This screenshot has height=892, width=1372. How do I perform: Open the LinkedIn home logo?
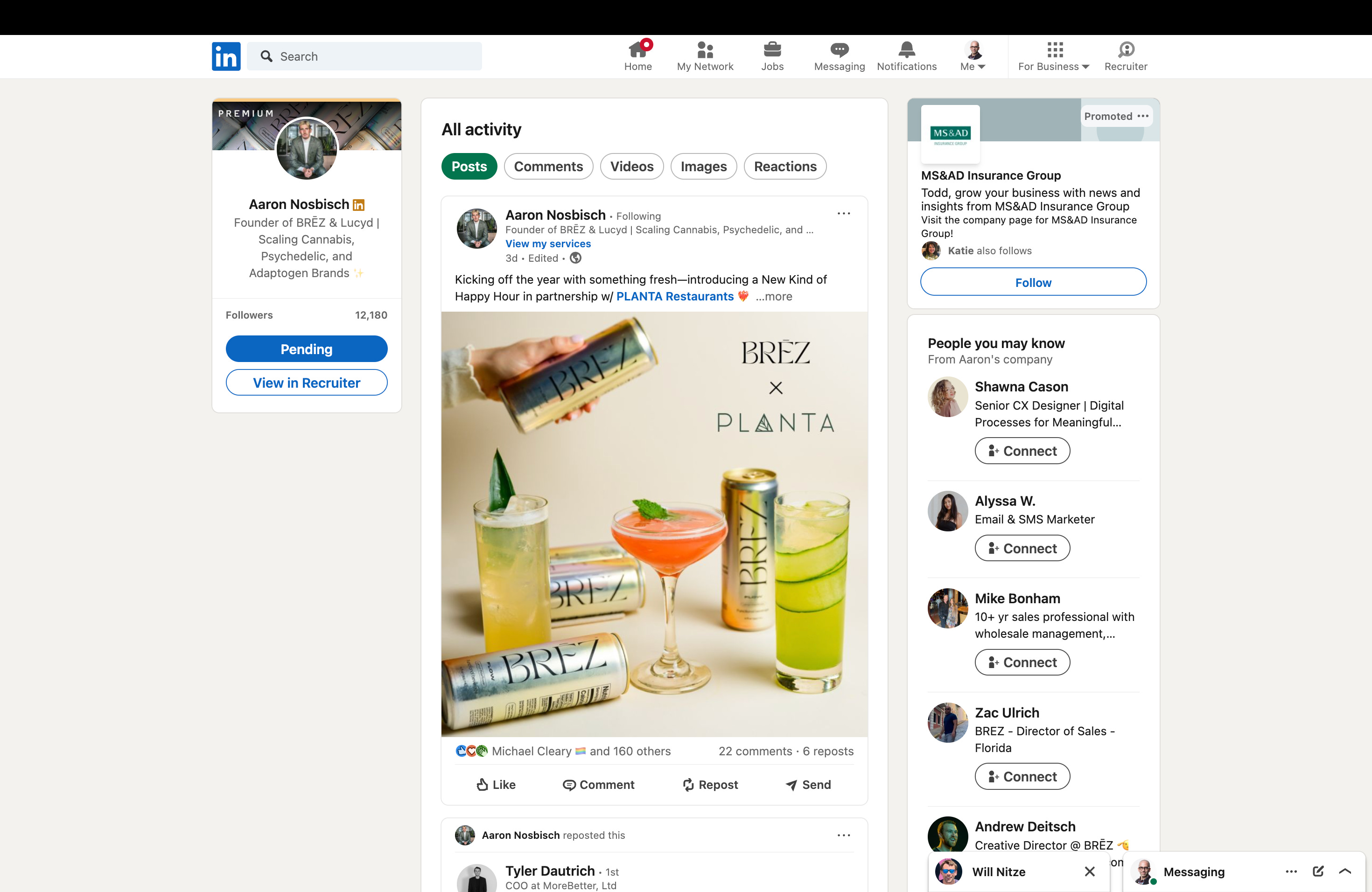pos(226,56)
